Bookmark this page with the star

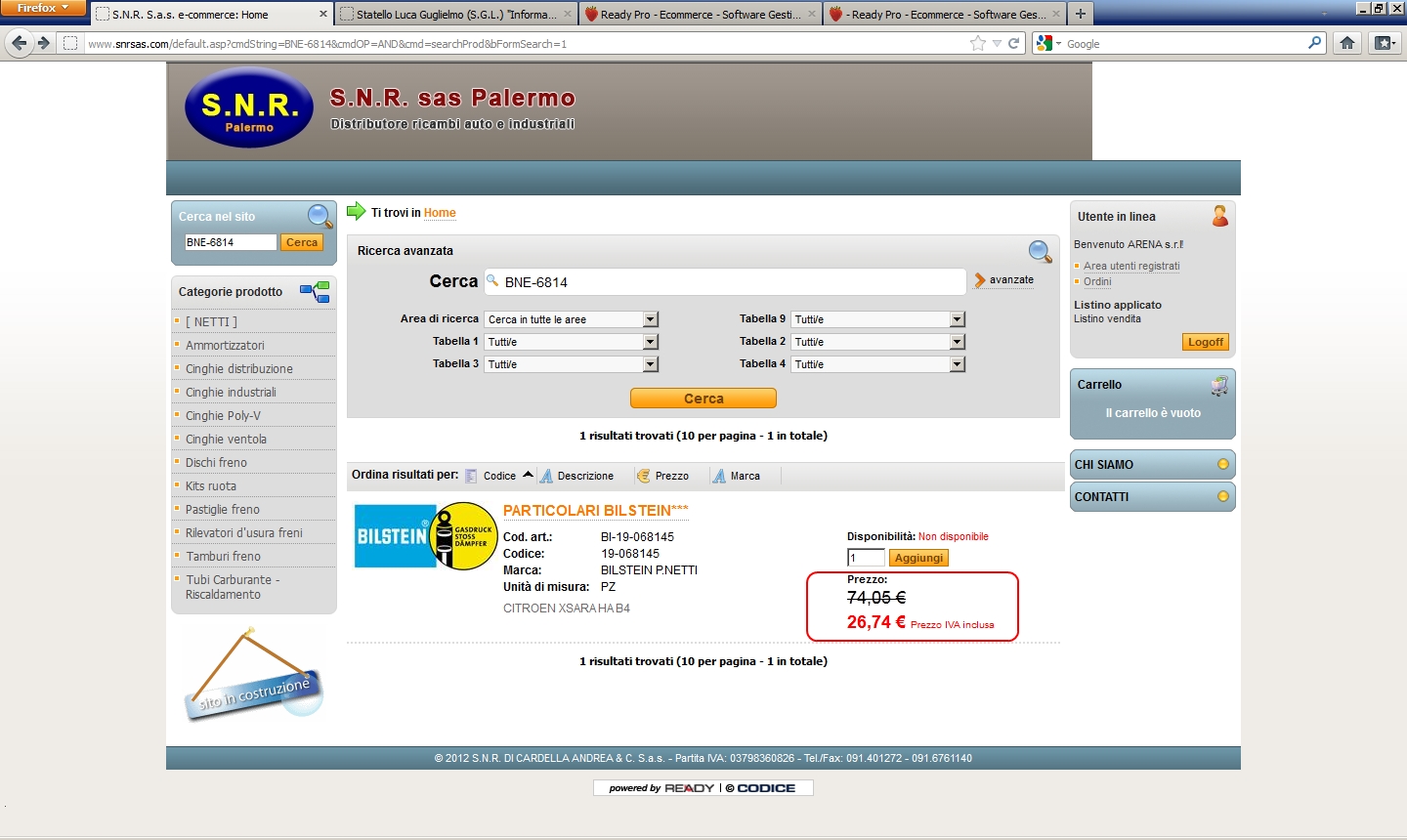(978, 43)
